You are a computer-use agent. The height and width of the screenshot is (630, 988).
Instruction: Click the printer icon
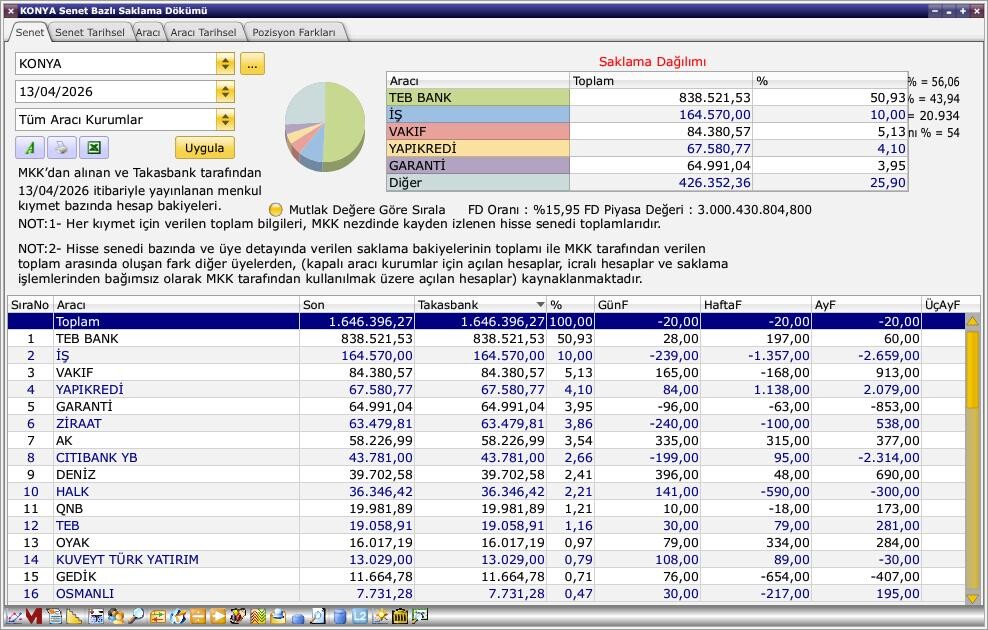[61, 148]
